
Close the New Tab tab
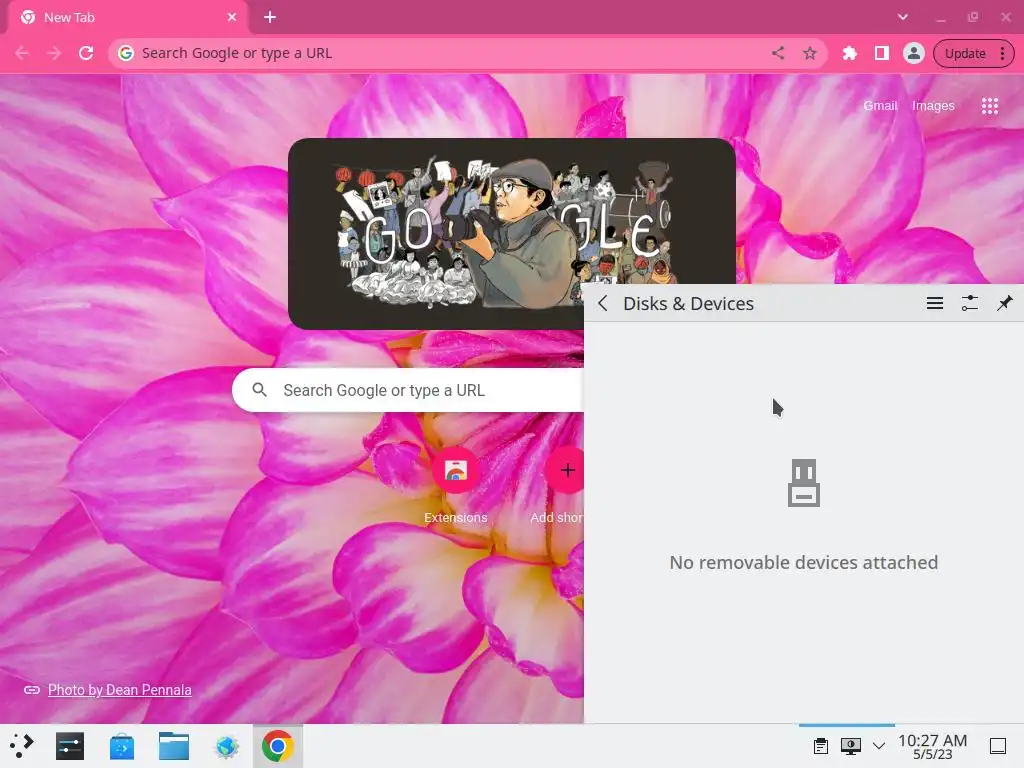pos(232,18)
